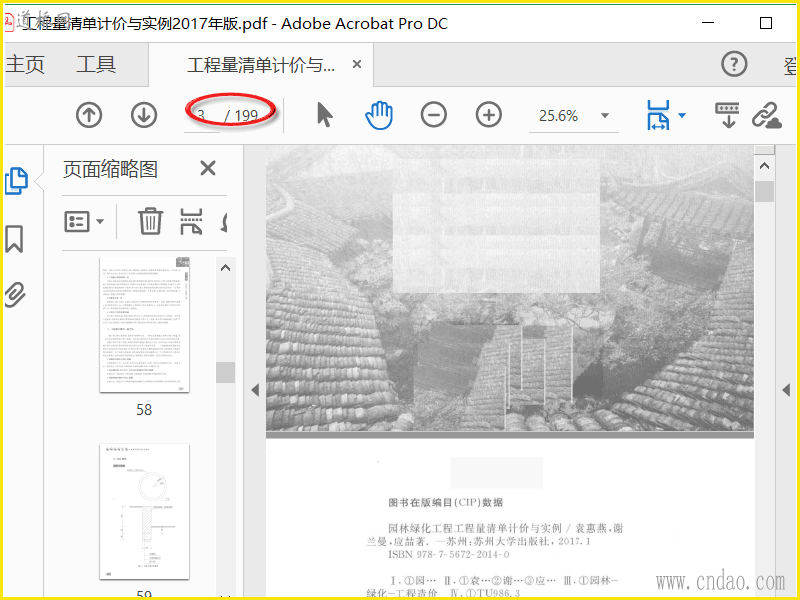Minimize the Acrobat window
800x600 pixels.
[708, 23]
